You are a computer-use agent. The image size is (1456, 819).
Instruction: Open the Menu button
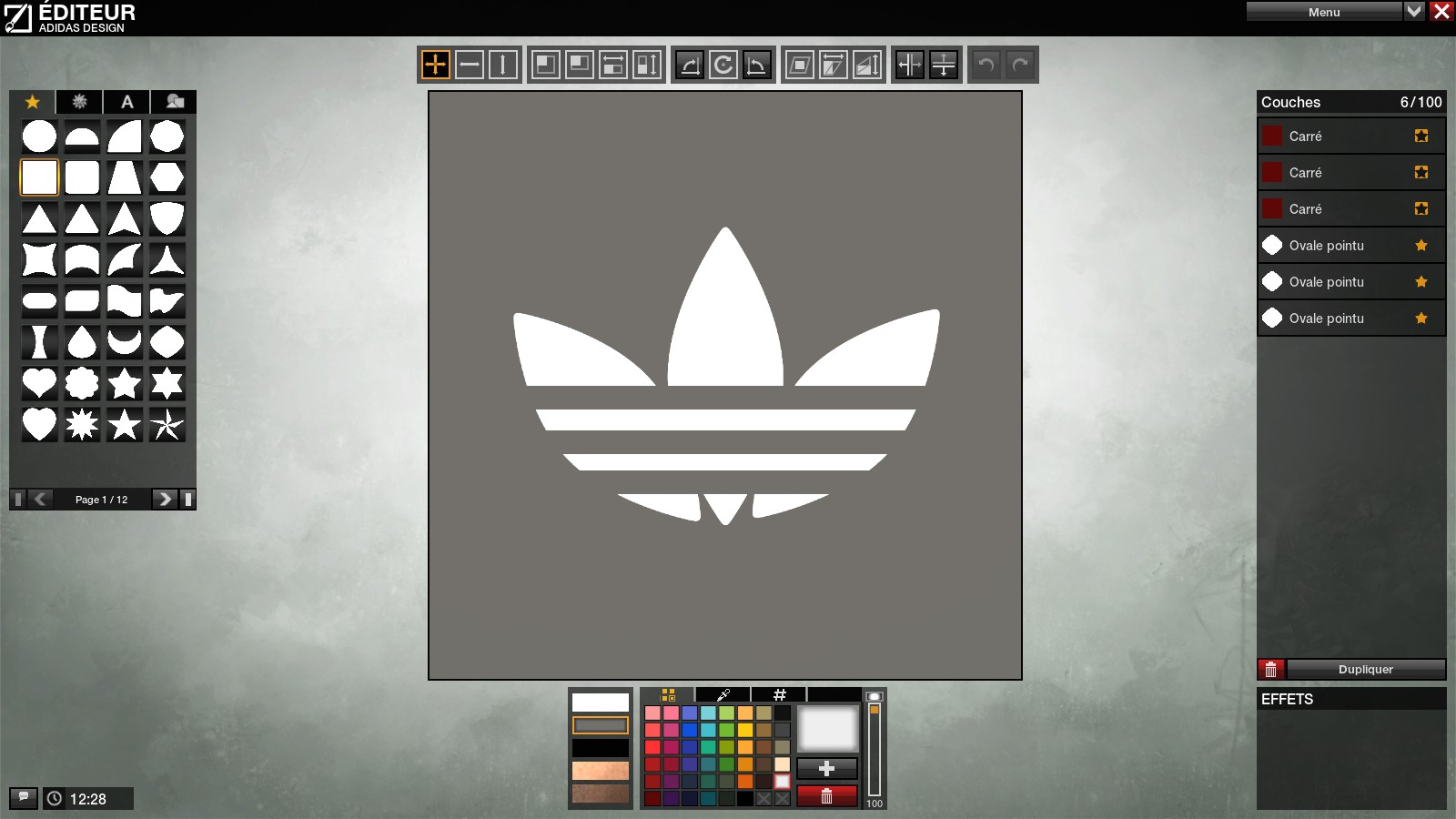click(x=1324, y=12)
